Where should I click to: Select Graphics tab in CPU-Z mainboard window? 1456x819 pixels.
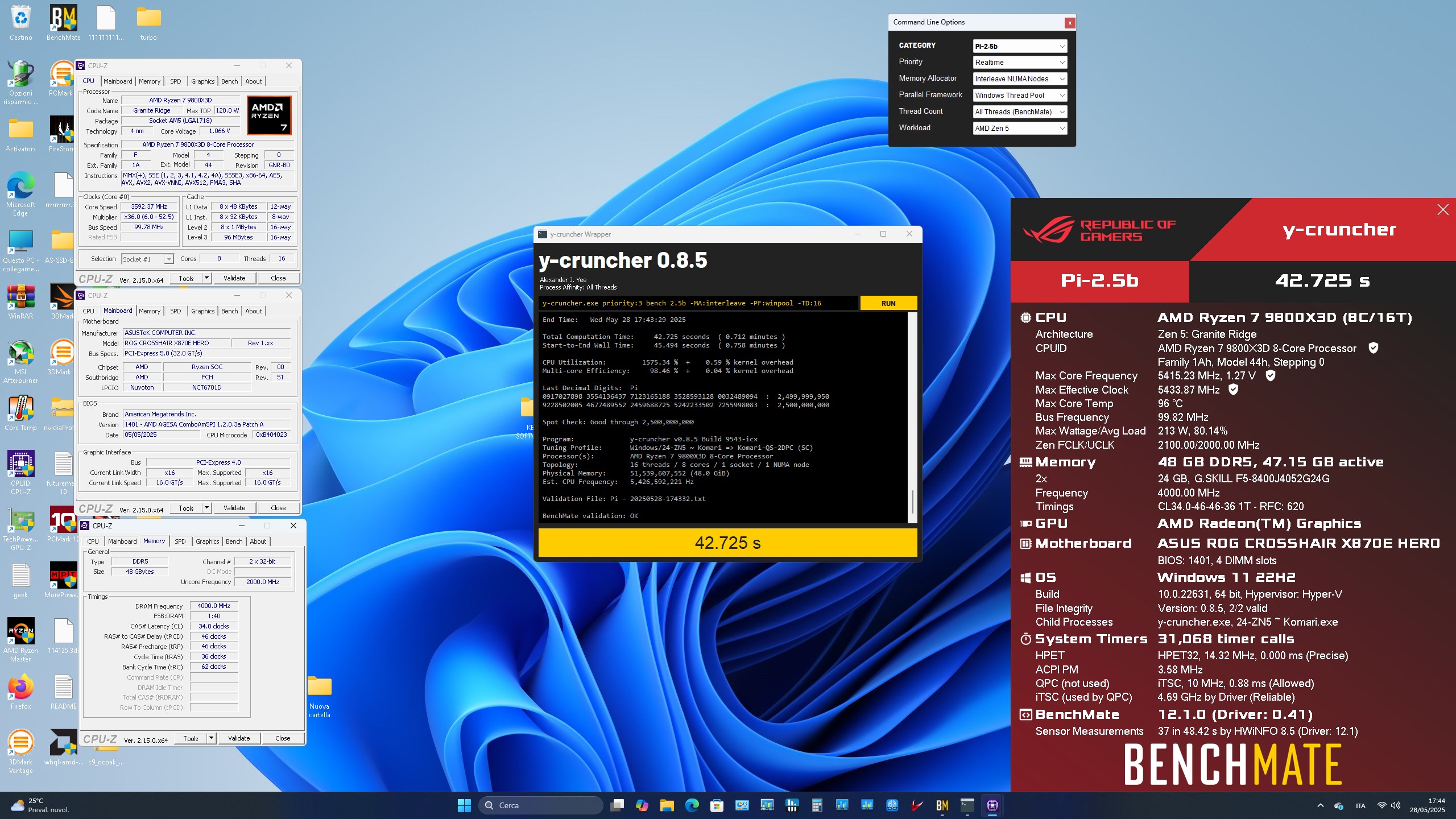[203, 311]
